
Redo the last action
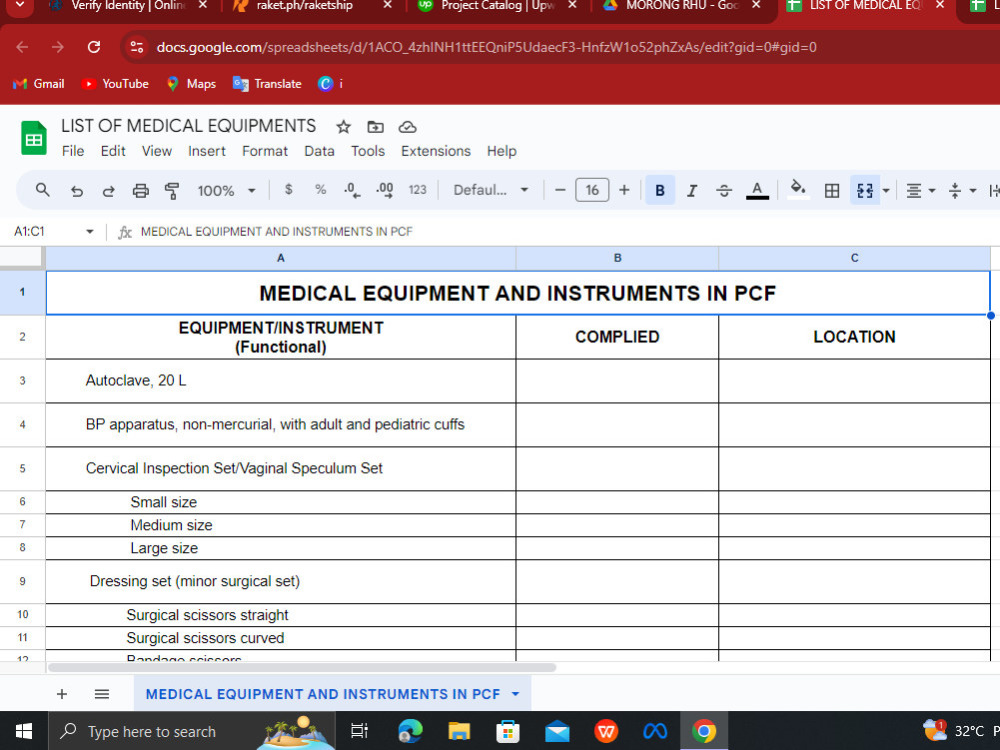pyautogui.click(x=108, y=191)
